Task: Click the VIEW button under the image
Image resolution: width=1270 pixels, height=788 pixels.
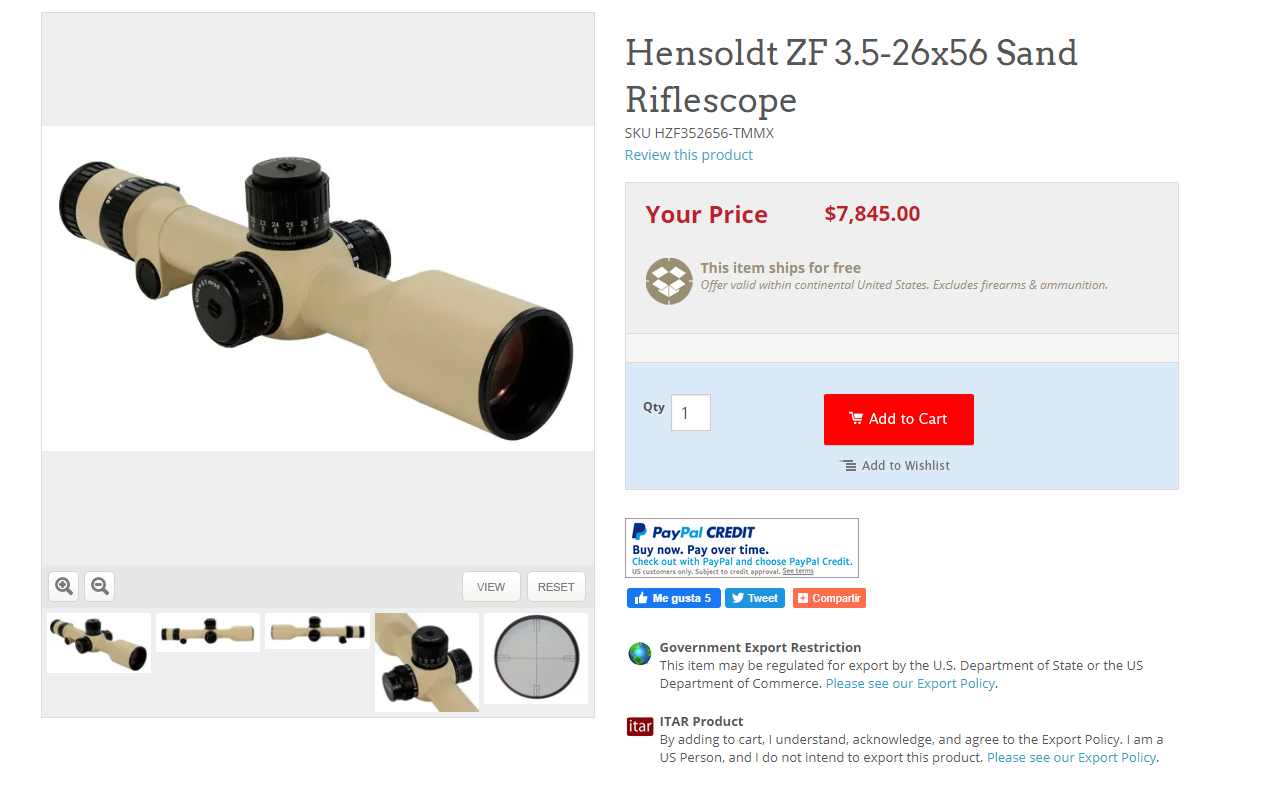Action: [x=491, y=587]
